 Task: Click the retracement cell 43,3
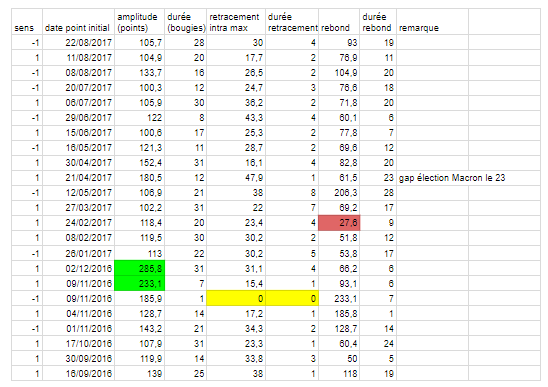click(x=236, y=118)
